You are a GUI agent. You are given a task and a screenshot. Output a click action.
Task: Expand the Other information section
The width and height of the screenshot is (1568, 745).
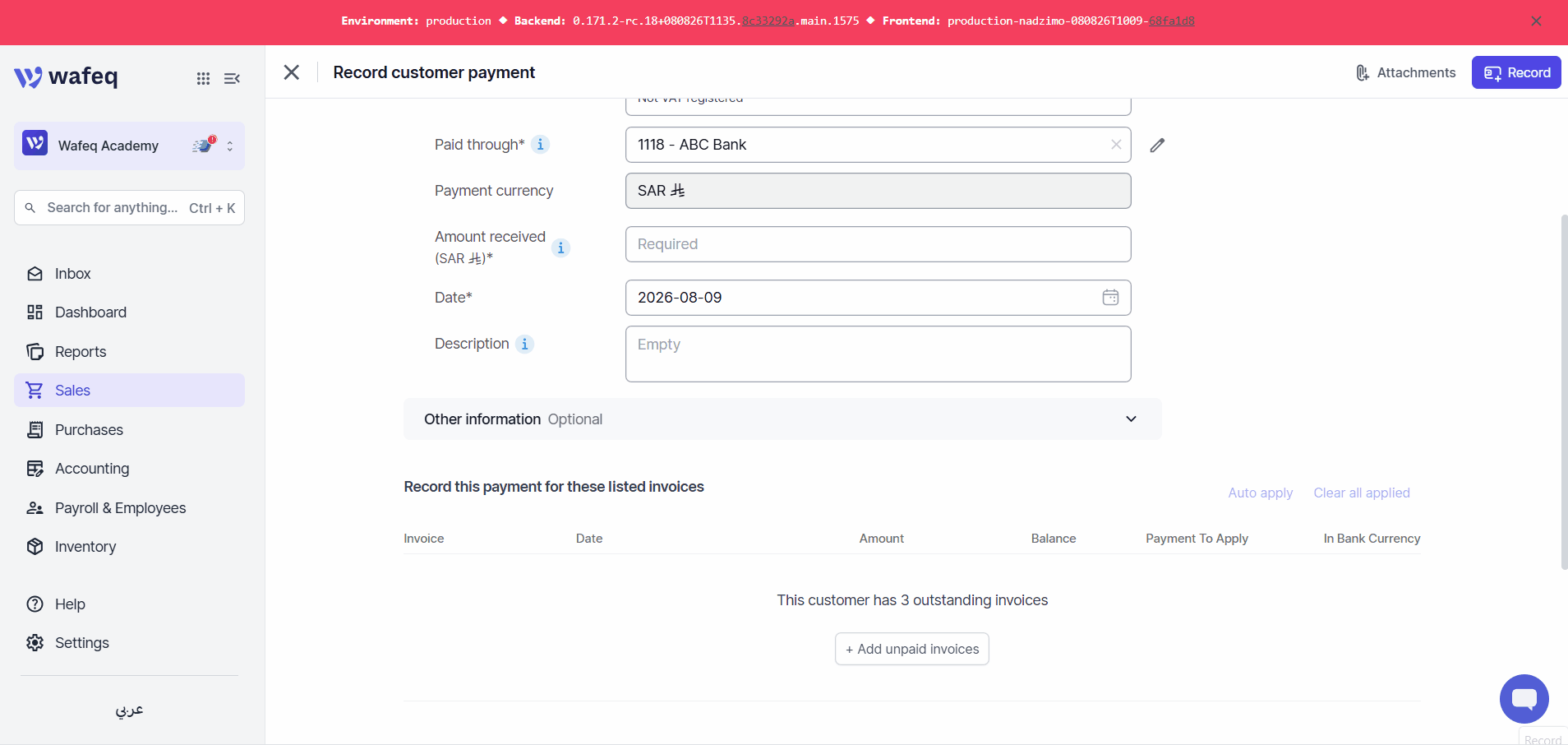click(x=782, y=419)
